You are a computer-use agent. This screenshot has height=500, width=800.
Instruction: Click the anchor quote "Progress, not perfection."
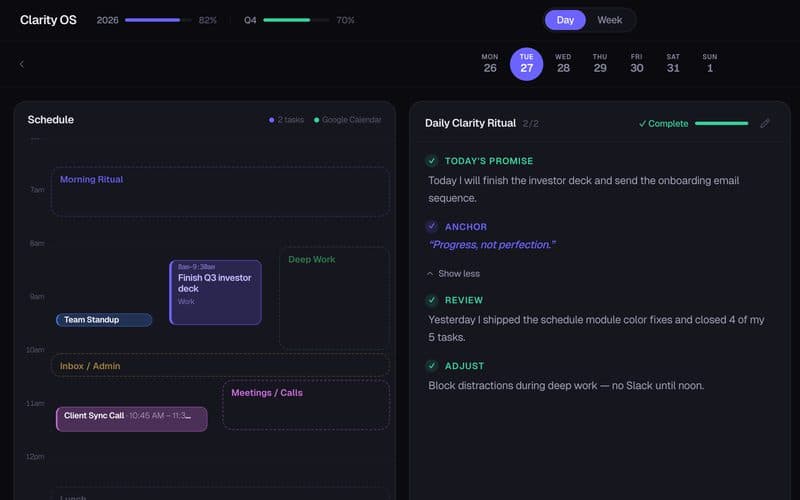pyautogui.click(x=492, y=245)
